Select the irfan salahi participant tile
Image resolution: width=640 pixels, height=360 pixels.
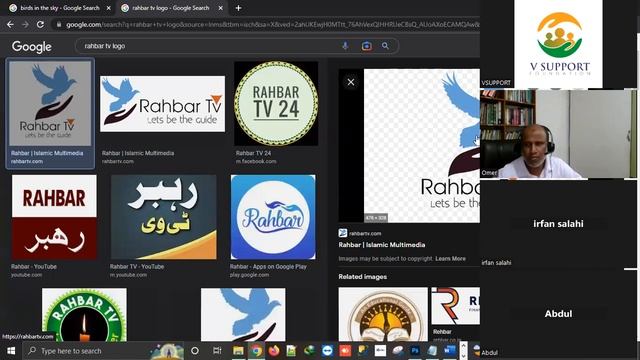558,224
